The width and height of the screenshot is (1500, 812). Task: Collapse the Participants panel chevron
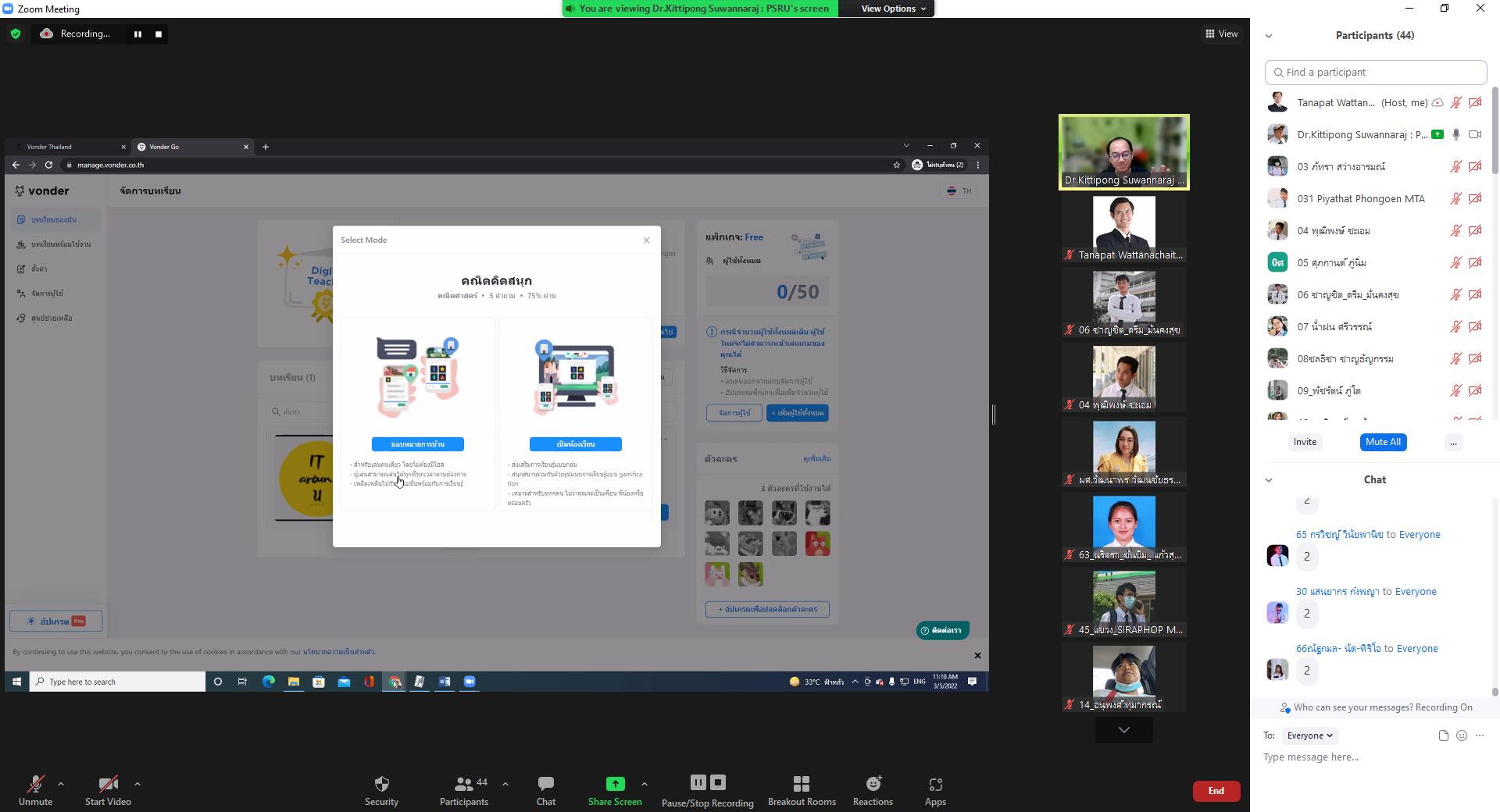tap(1269, 36)
